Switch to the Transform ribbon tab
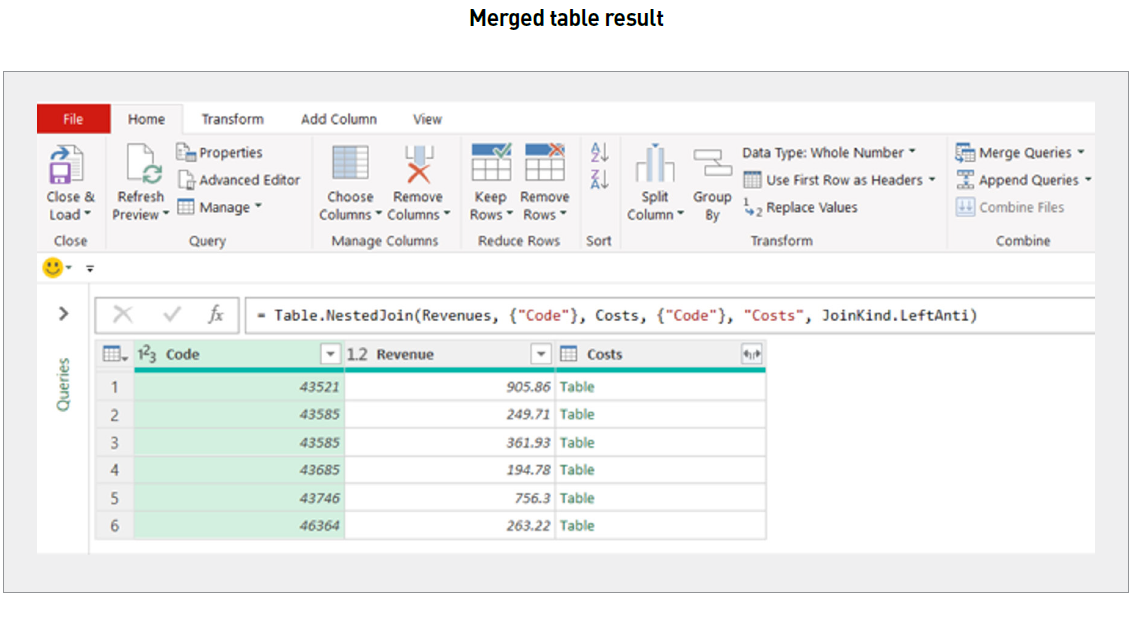The width and height of the screenshot is (1132, 625). click(x=231, y=118)
